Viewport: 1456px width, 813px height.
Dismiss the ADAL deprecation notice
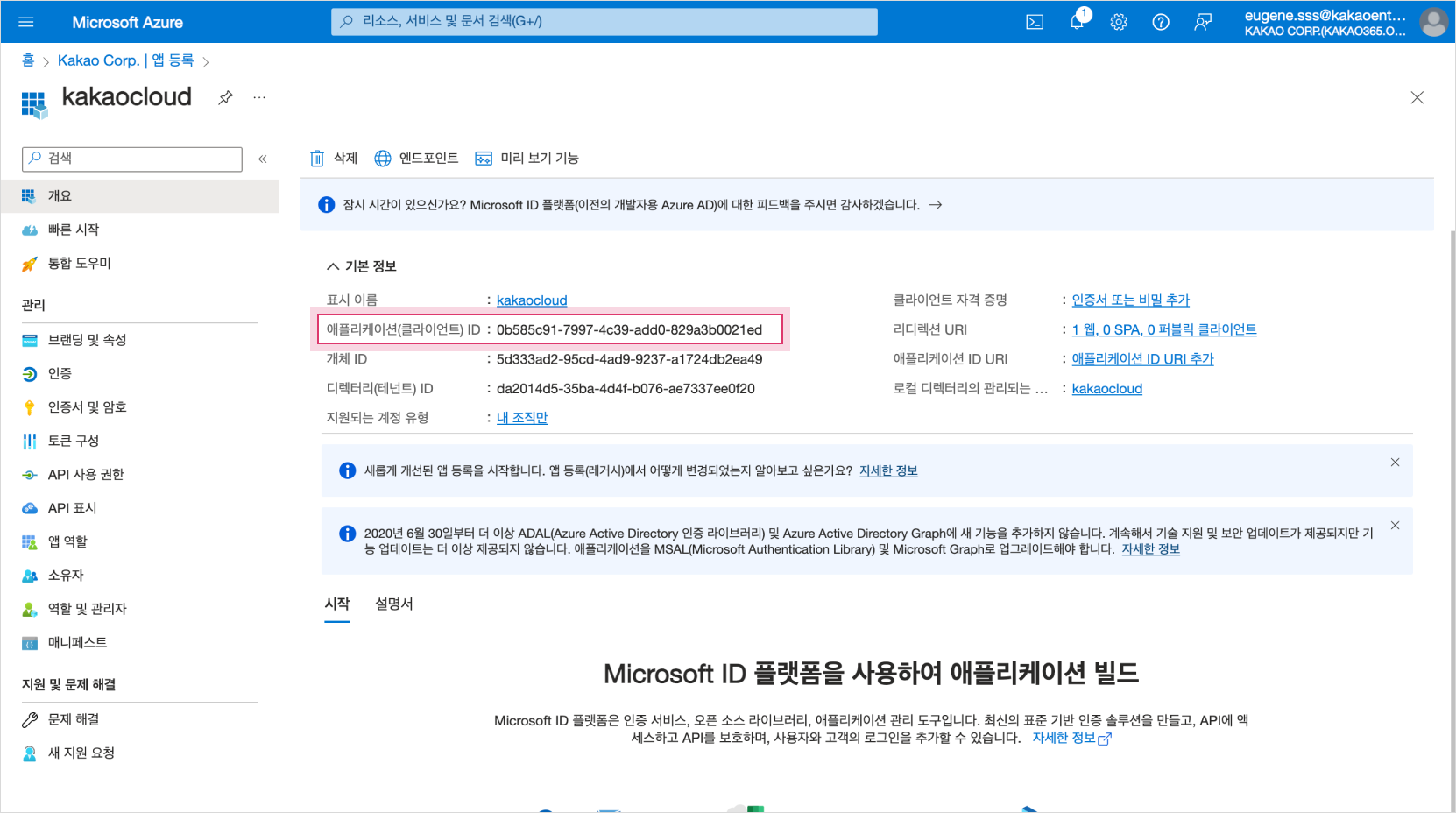pos(1395,526)
